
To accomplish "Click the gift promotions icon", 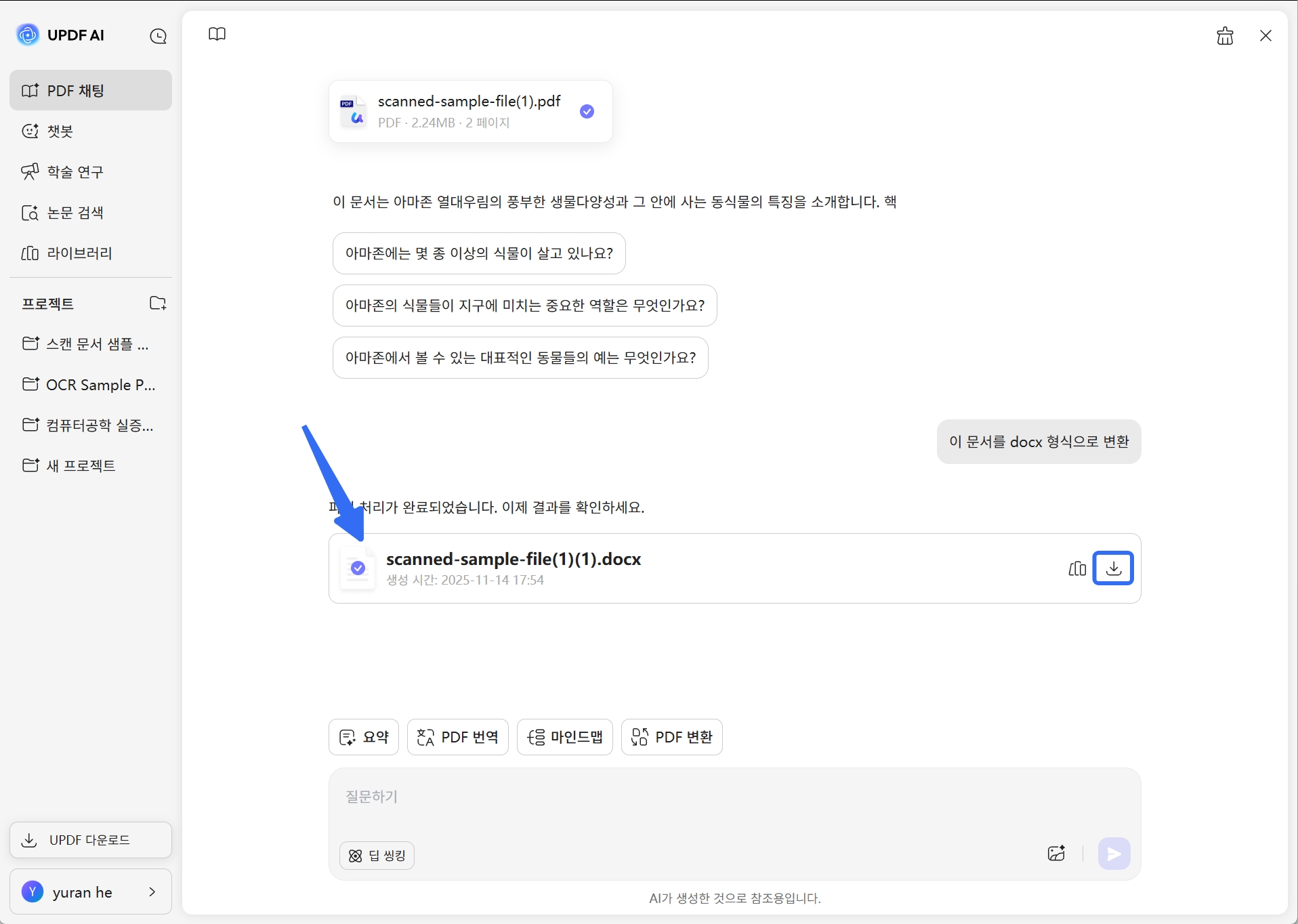I will click(1225, 36).
